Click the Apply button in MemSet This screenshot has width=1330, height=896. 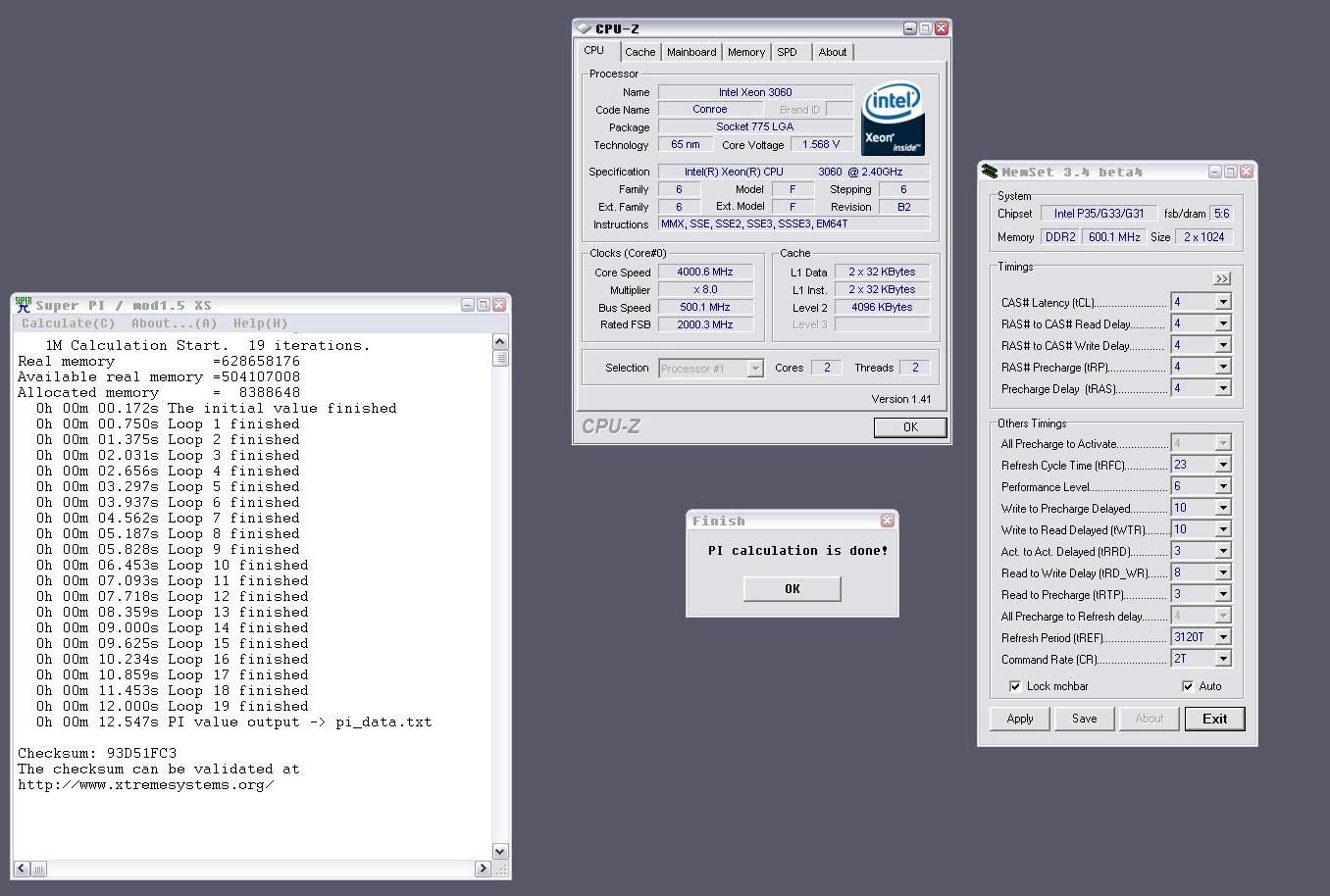[1020, 719]
